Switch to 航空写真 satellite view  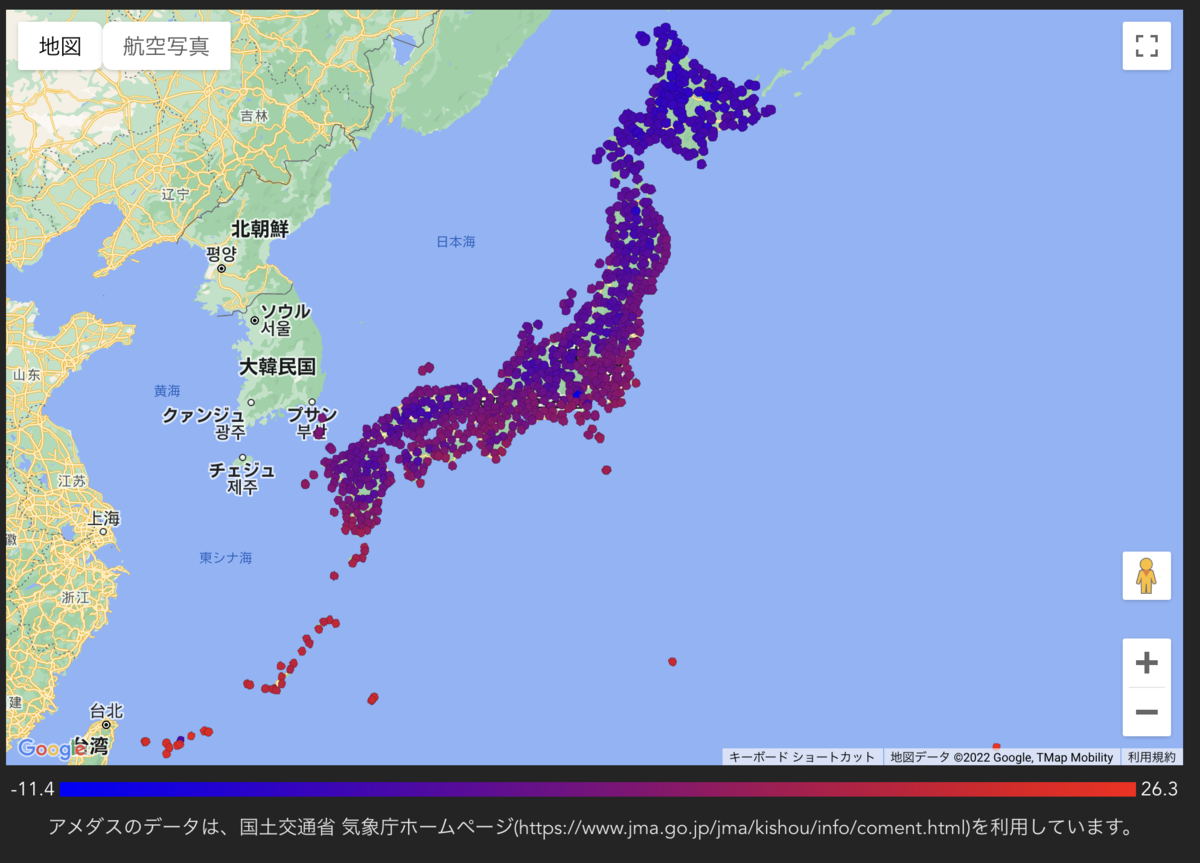coord(166,46)
